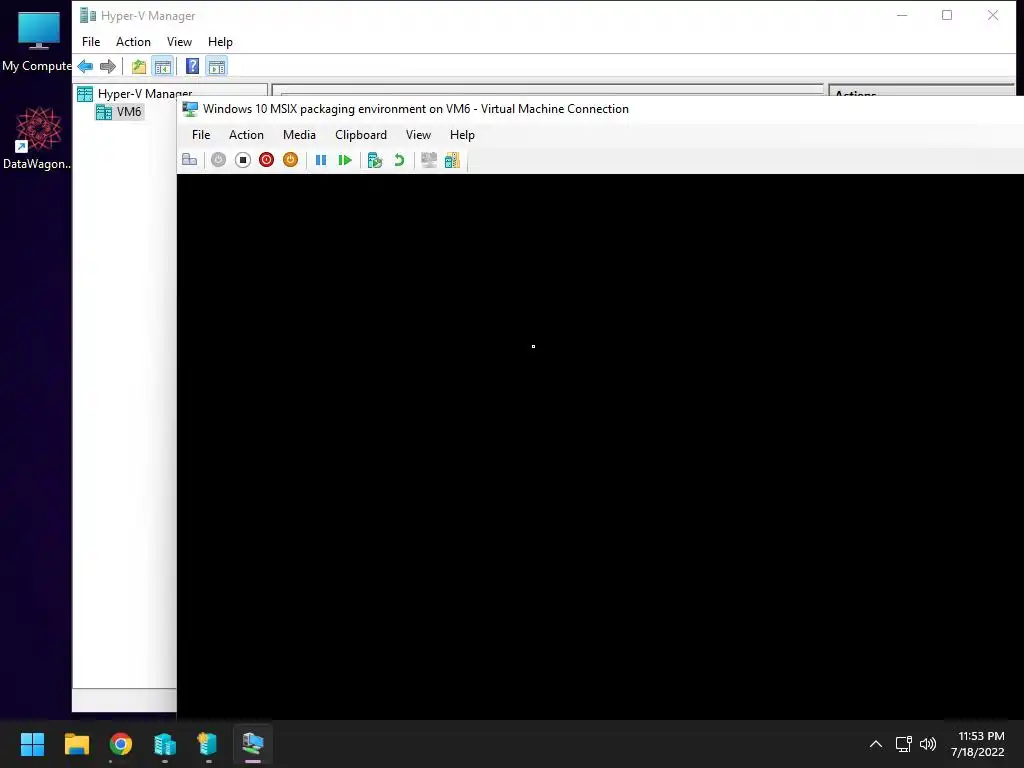This screenshot has width=1024, height=768.
Task: Close the Hyper-V Manager window
Action: point(993,15)
